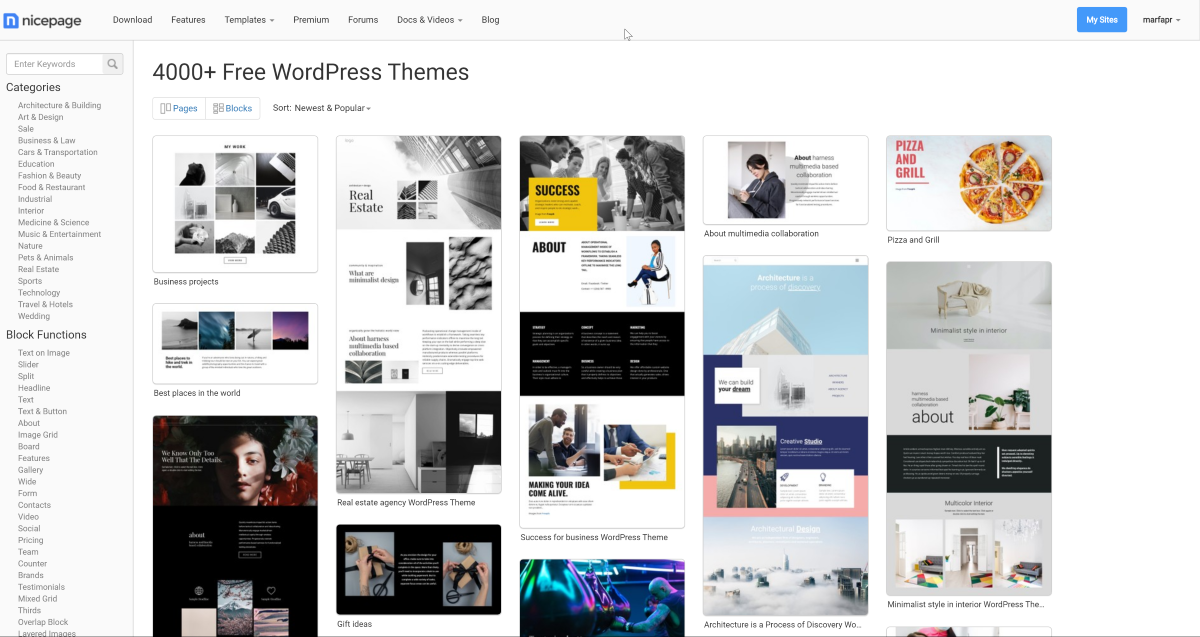
Task: Open Real estate agency theme thumbnail
Action: 419,314
